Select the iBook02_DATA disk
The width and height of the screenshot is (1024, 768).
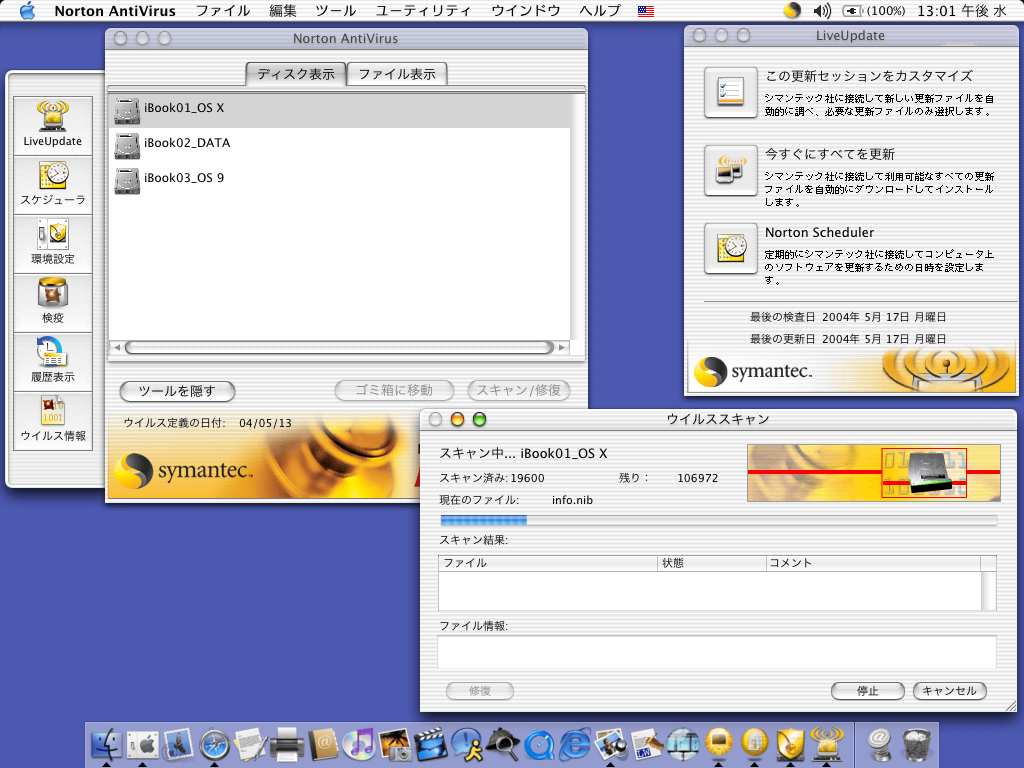(340, 144)
